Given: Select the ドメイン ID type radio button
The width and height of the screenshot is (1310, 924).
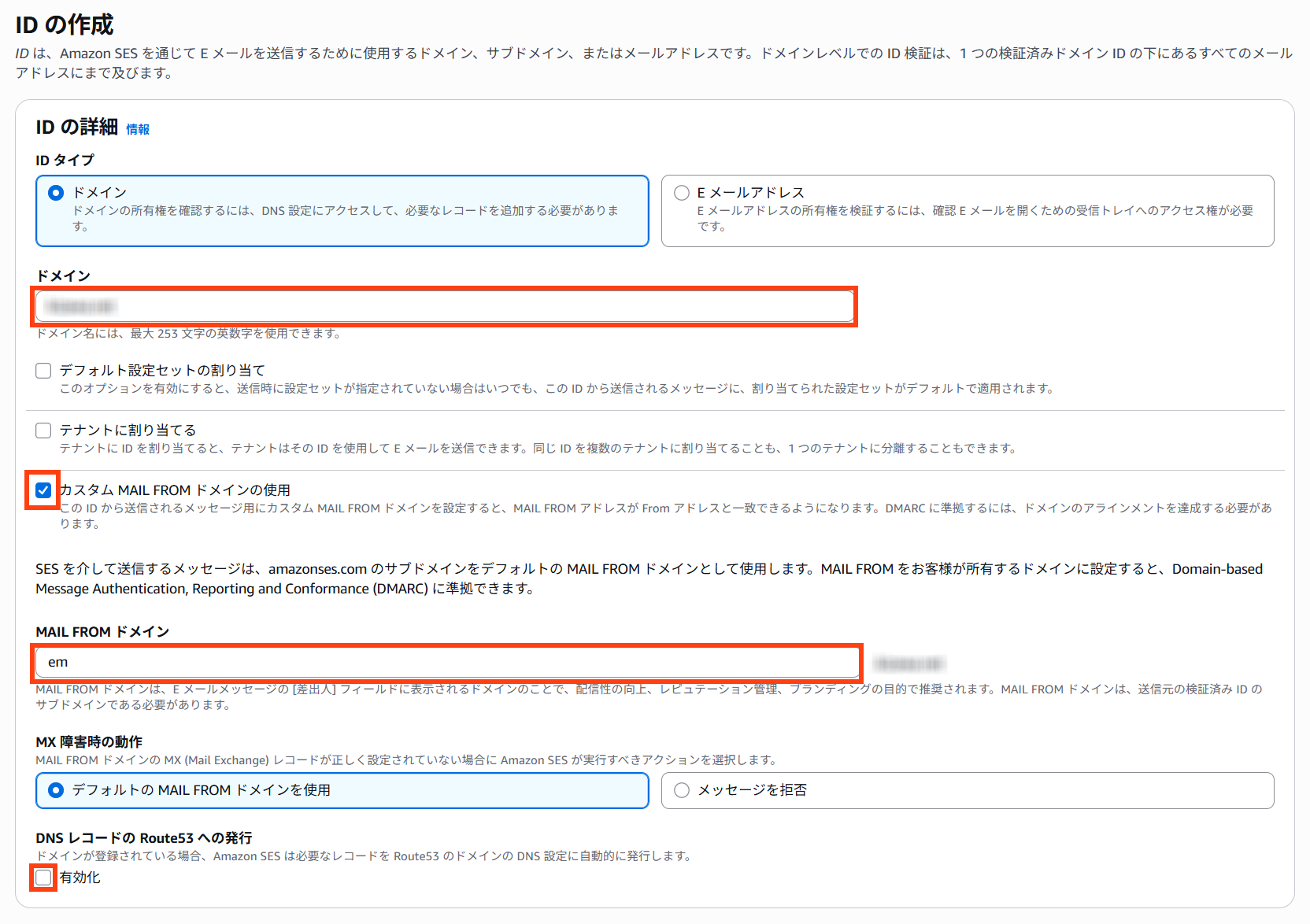Looking at the screenshot, I should tap(56, 193).
